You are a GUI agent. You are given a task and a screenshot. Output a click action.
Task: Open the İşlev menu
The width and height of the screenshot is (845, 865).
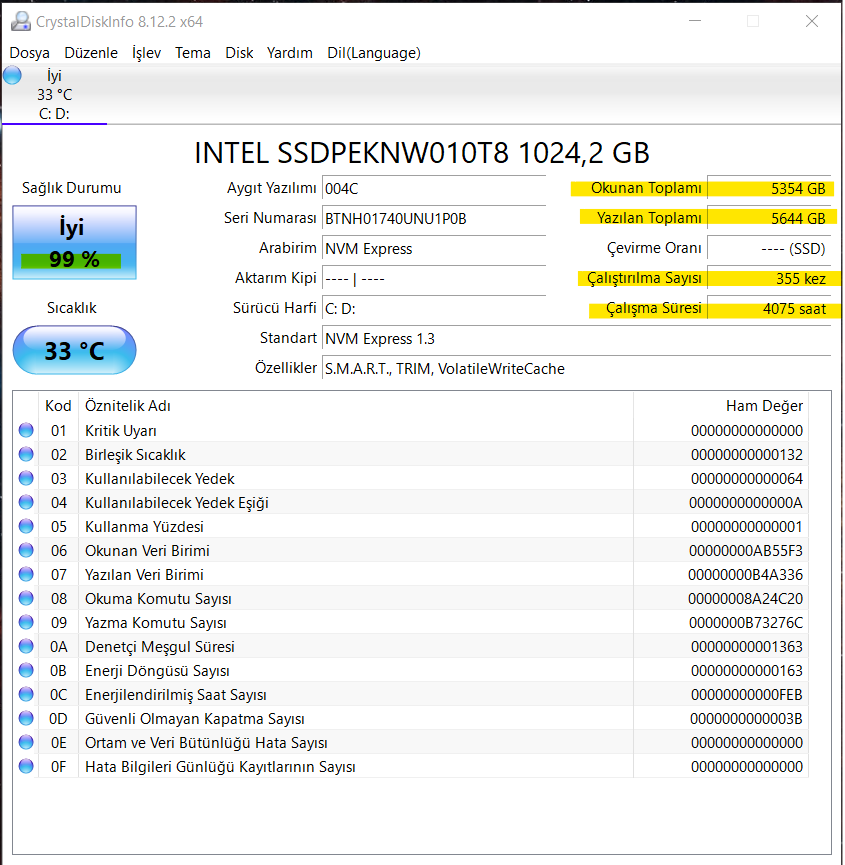pyautogui.click(x=146, y=53)
